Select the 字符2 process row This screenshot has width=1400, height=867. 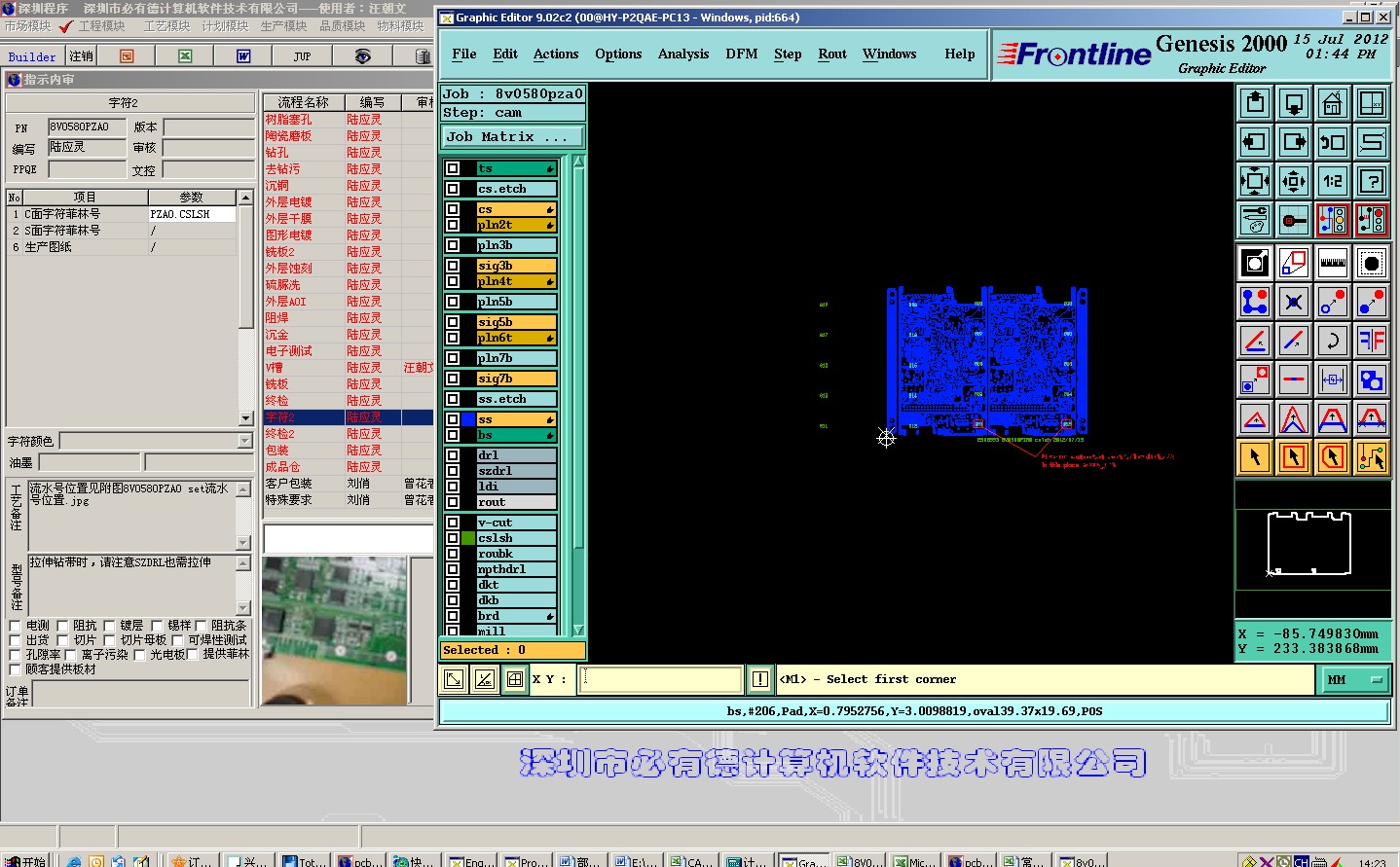coord(348,417)
